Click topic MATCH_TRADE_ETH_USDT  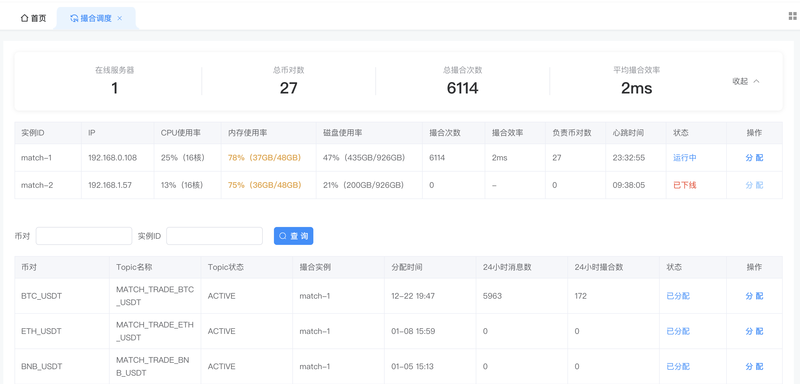[x=155, y=331]
